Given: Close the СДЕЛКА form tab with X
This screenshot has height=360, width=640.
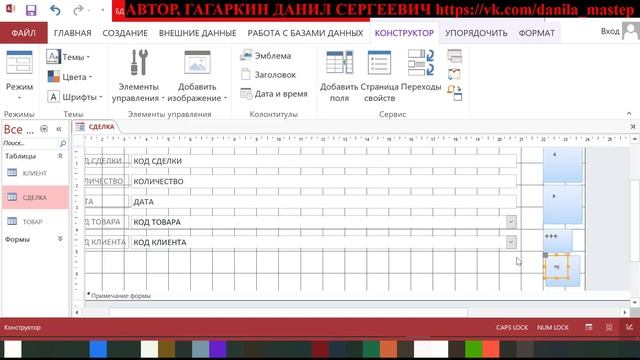Looking at the screenshot, I should [x=633, y=127].
